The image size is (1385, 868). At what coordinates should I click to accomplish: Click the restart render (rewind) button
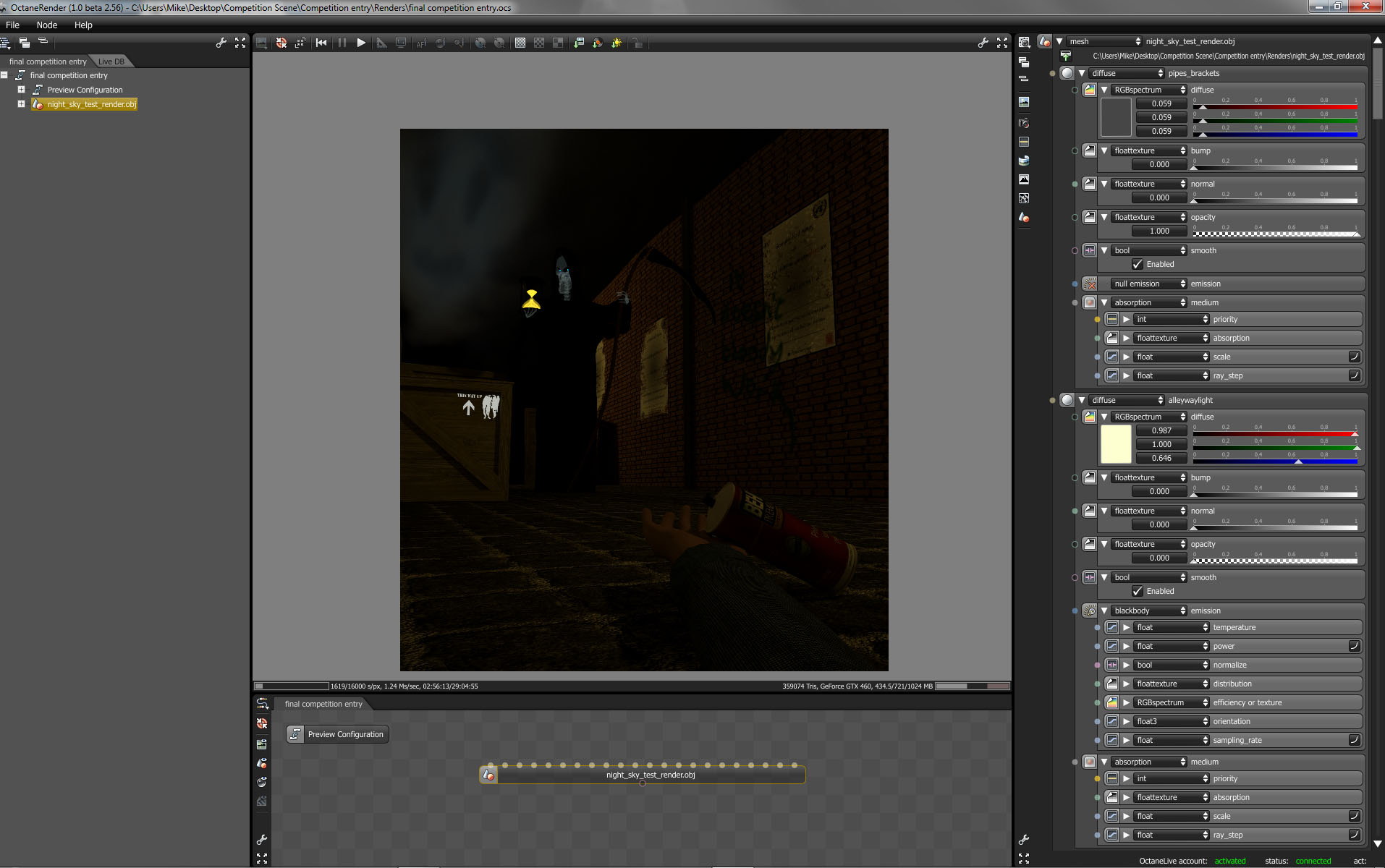321,43
